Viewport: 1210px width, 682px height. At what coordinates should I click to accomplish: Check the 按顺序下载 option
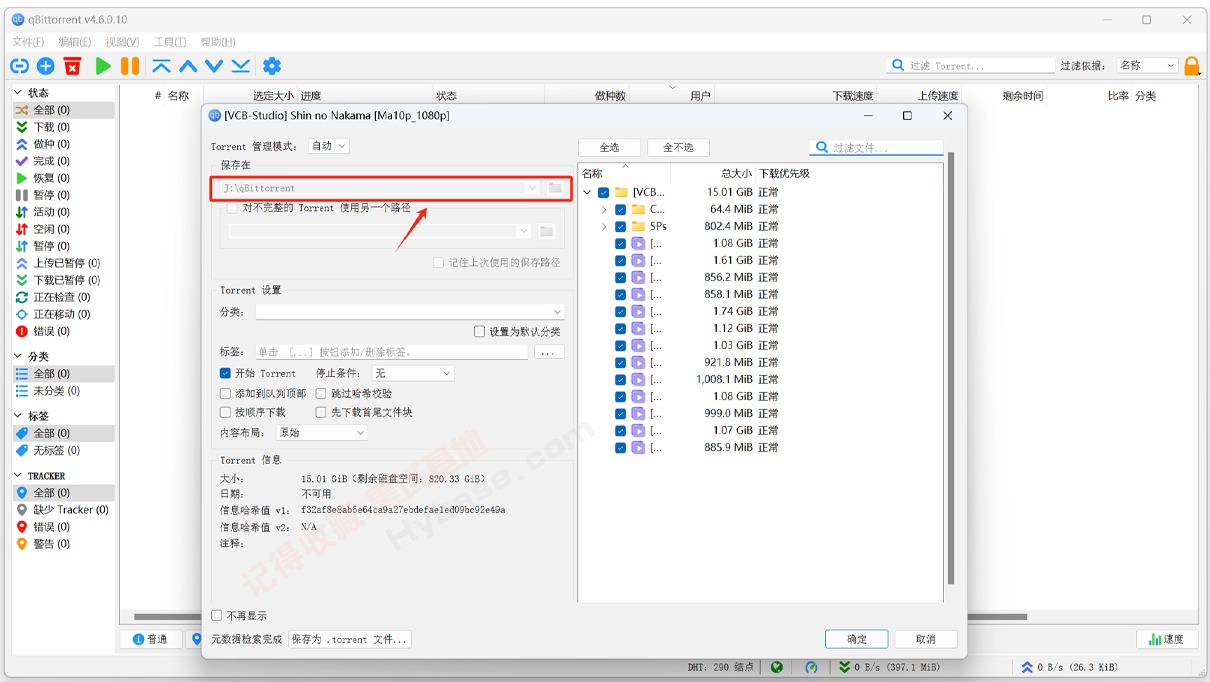(x=225, y=411)
